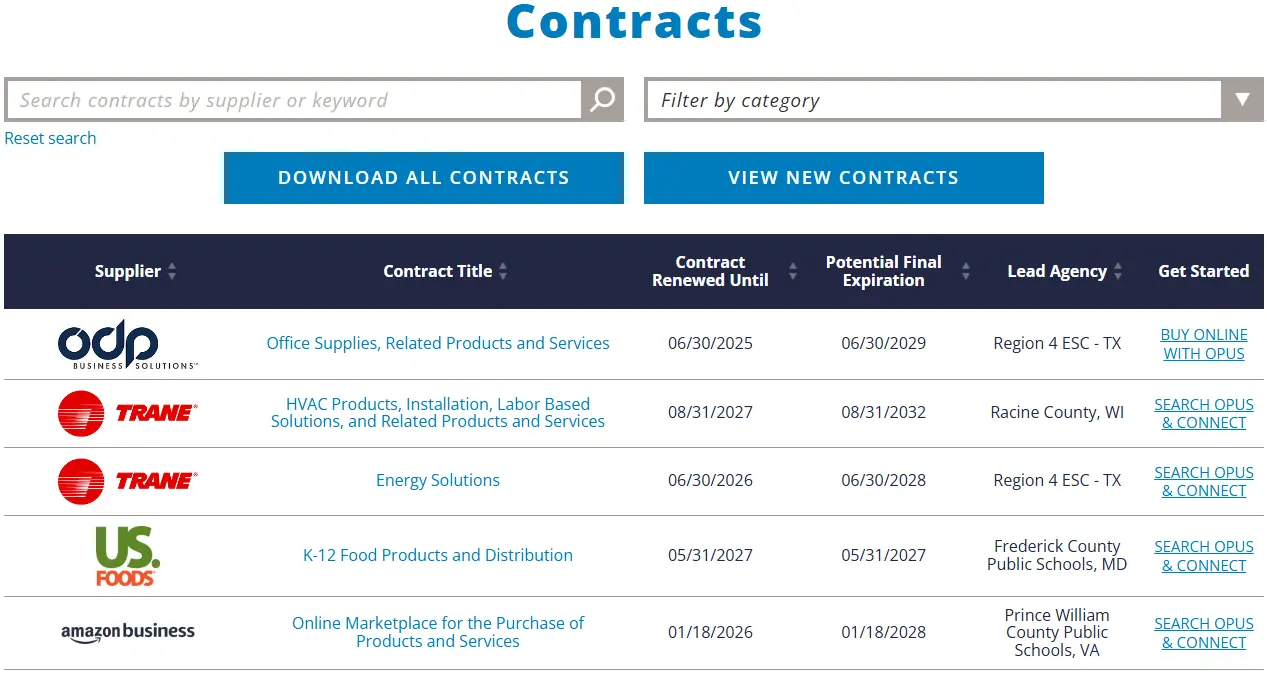Click the Reset search link
Screen dimensions: 1267x674
(51, 138)
